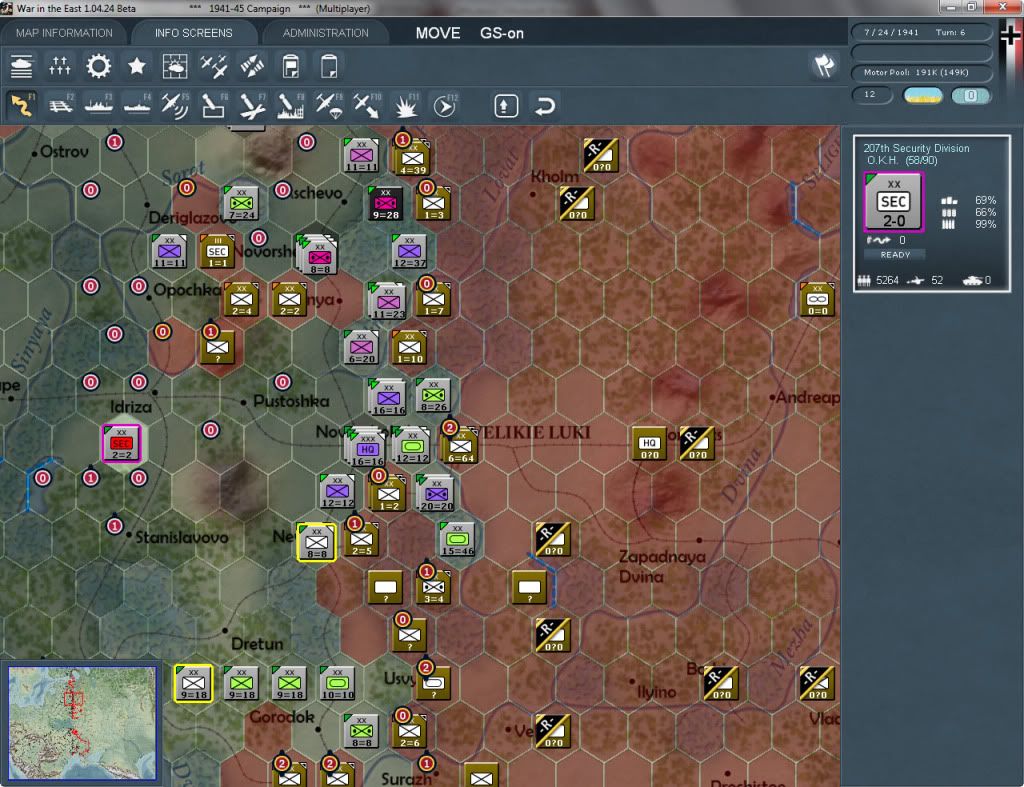
Task: Click the date and Turn 6 display
Action: [x=921, y=32]
